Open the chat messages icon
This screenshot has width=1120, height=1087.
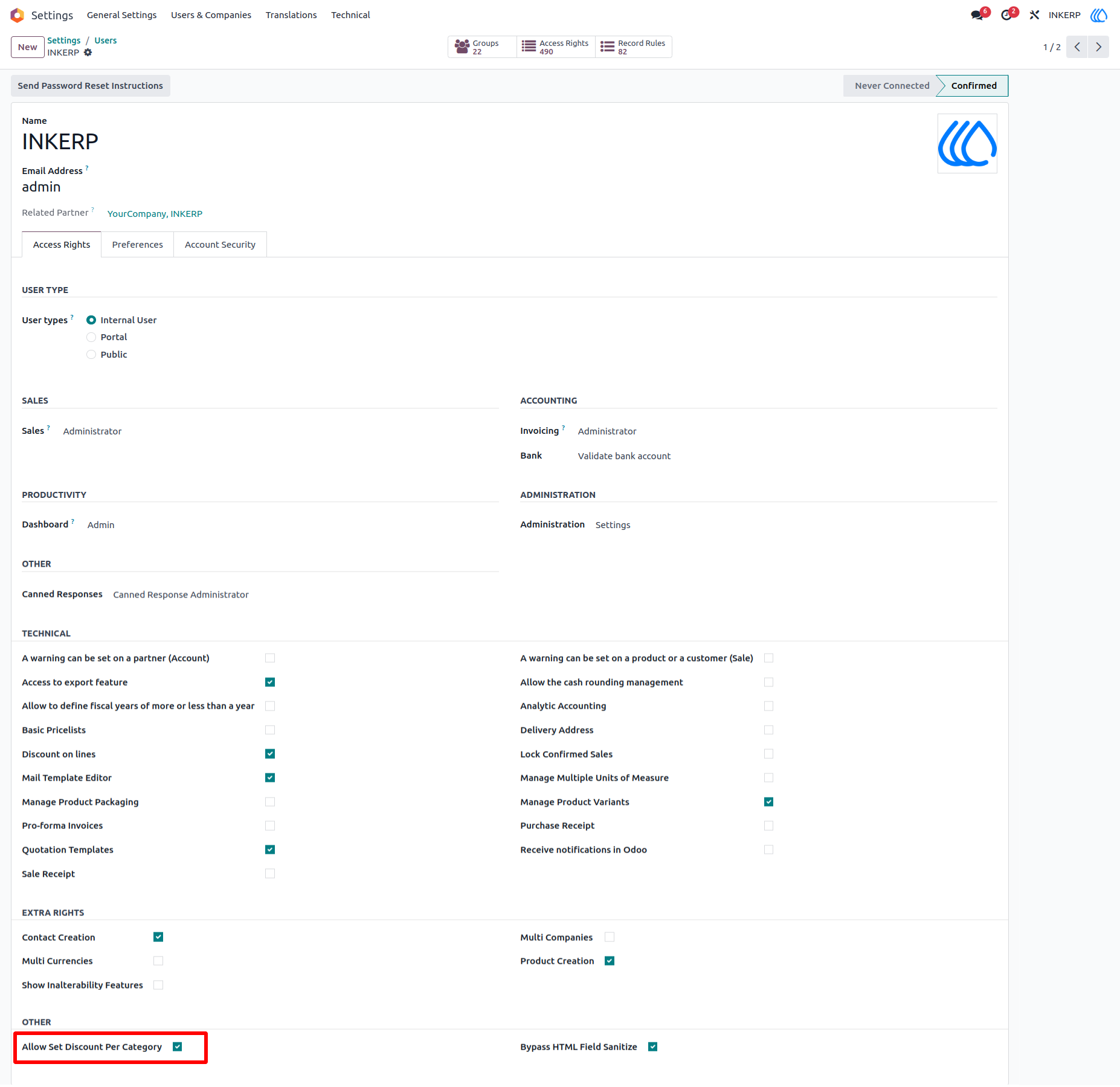pos(977,15)
